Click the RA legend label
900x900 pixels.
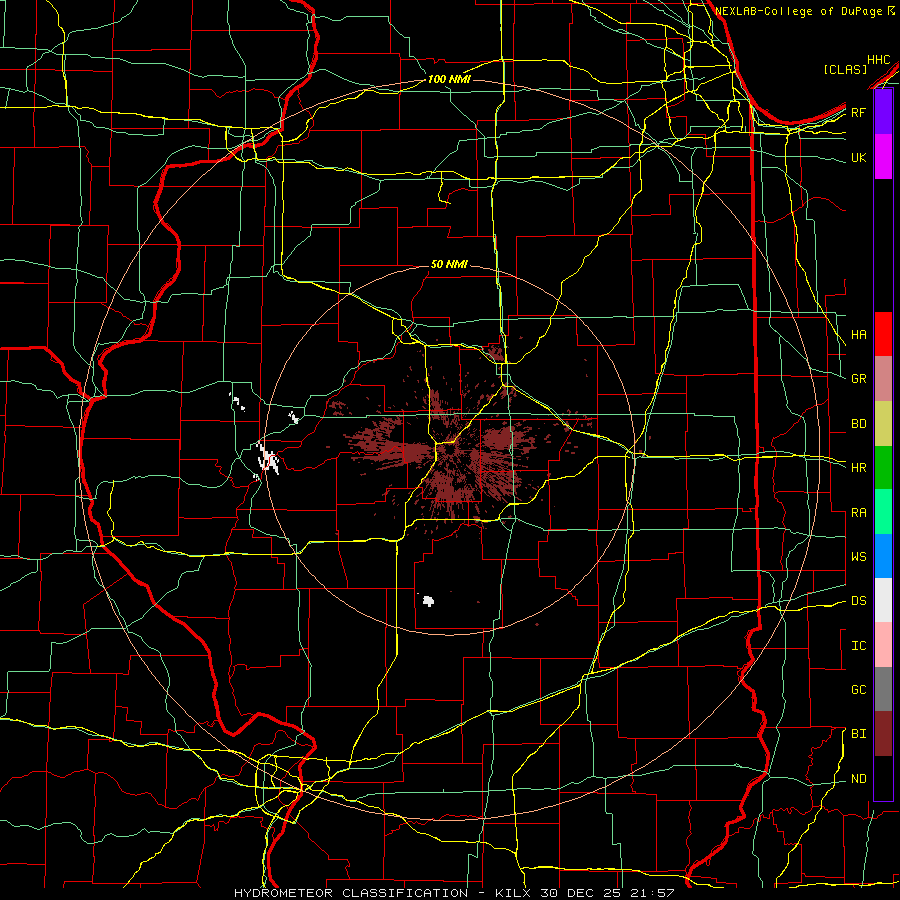(859, 513)
